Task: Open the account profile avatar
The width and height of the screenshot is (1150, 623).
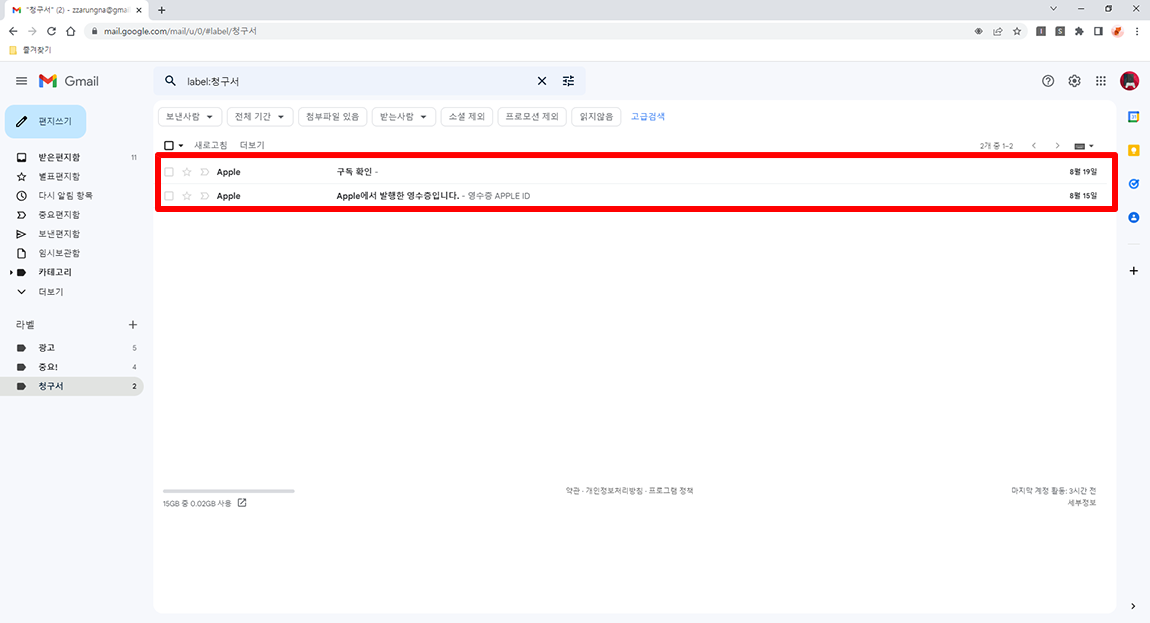Action: click(1129, 81)
